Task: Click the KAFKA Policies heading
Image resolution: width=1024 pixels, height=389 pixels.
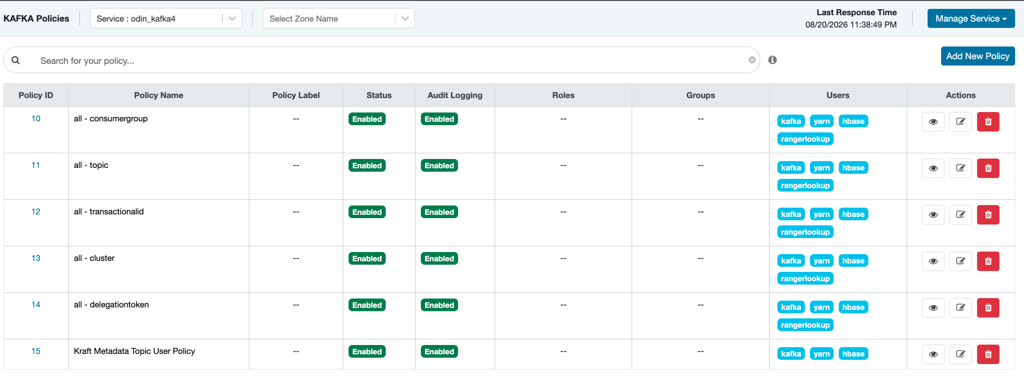Action: [x=37, y=18]
